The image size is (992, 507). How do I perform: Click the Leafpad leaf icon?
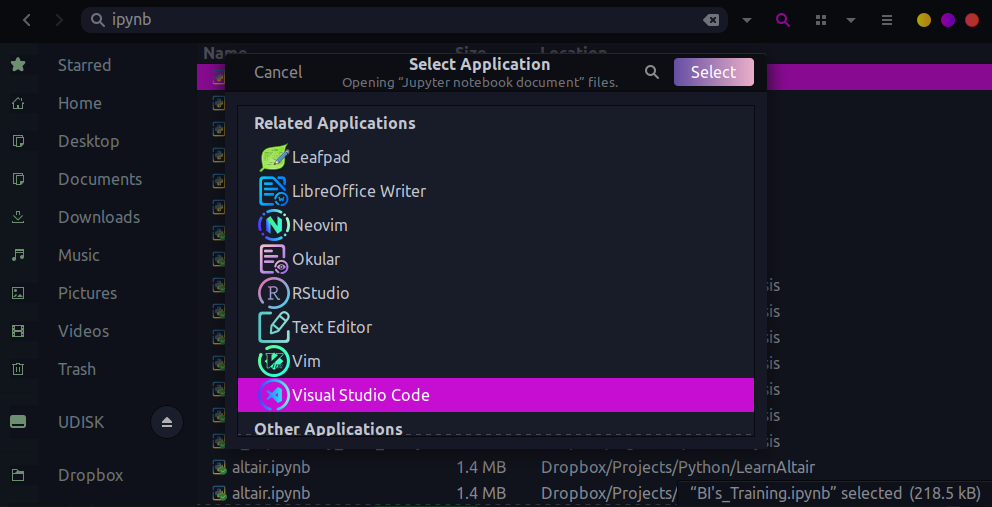pyautogui.click(x=274, y=157)
